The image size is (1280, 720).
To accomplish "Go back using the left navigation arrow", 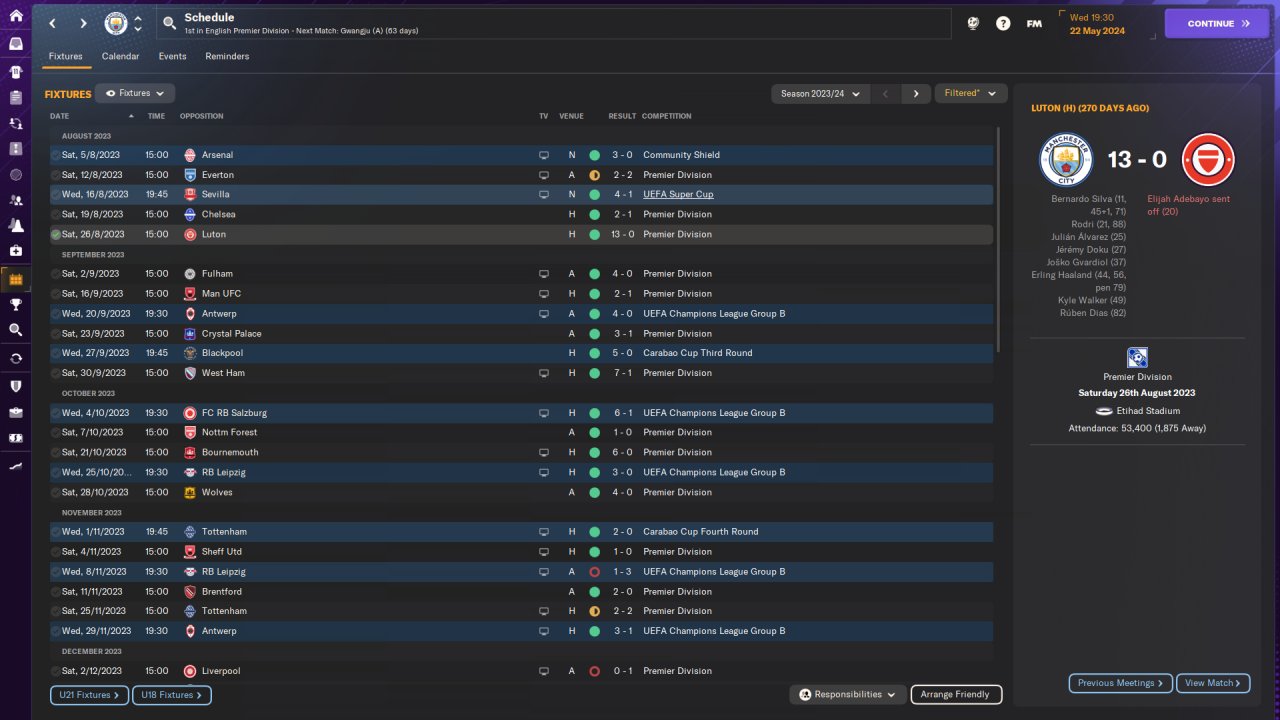I will [52, 23].
